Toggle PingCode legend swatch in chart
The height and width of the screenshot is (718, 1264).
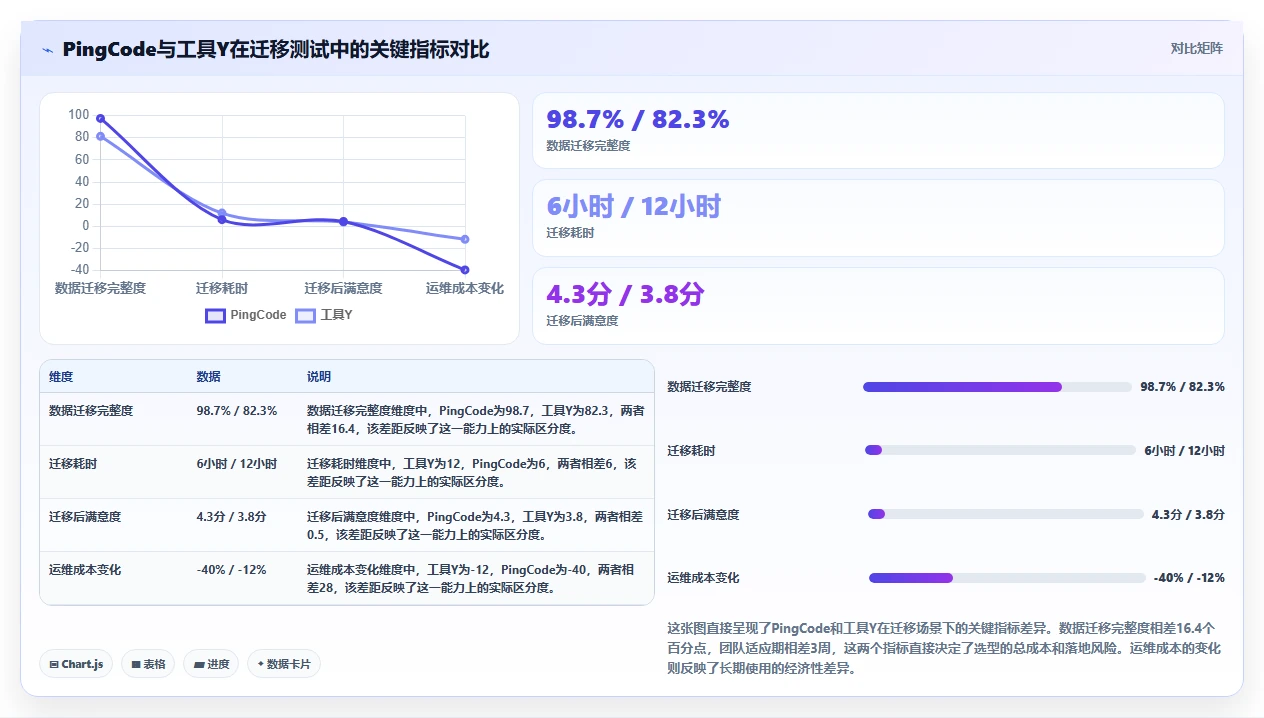pos(215,315)
